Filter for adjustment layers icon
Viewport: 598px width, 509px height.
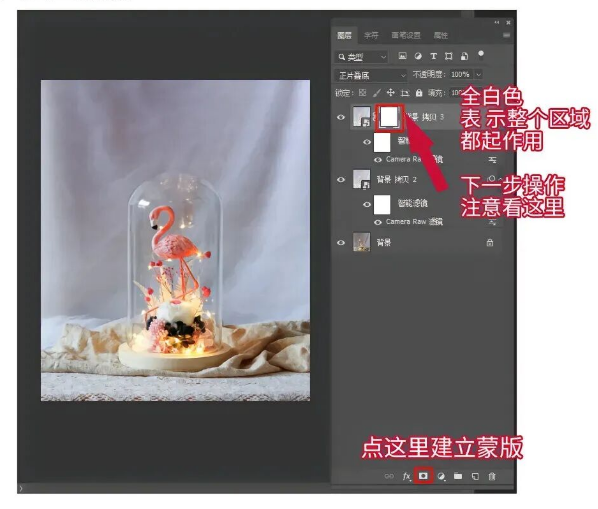click(x=418, y=56)
